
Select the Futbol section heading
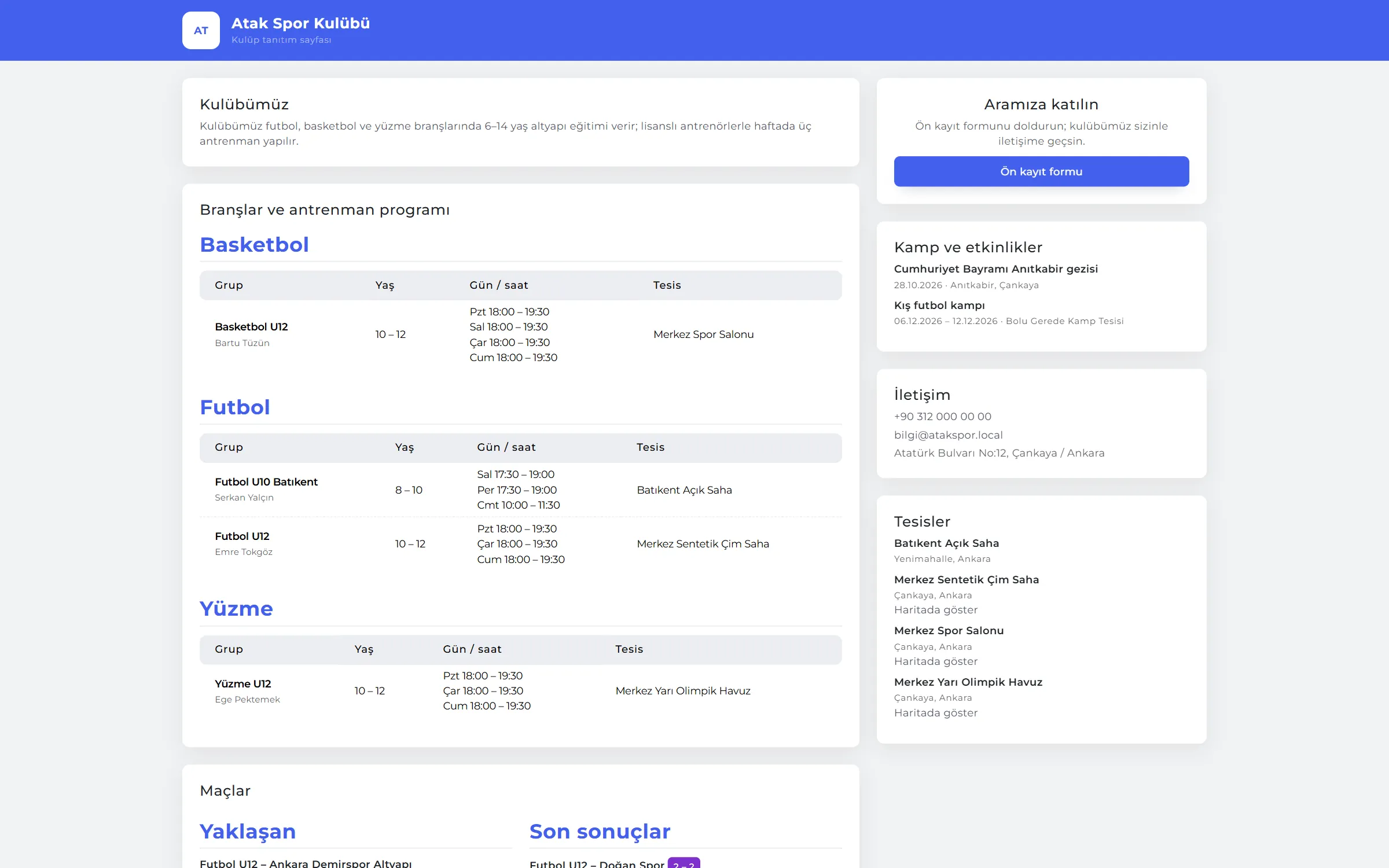coord(234,407)
